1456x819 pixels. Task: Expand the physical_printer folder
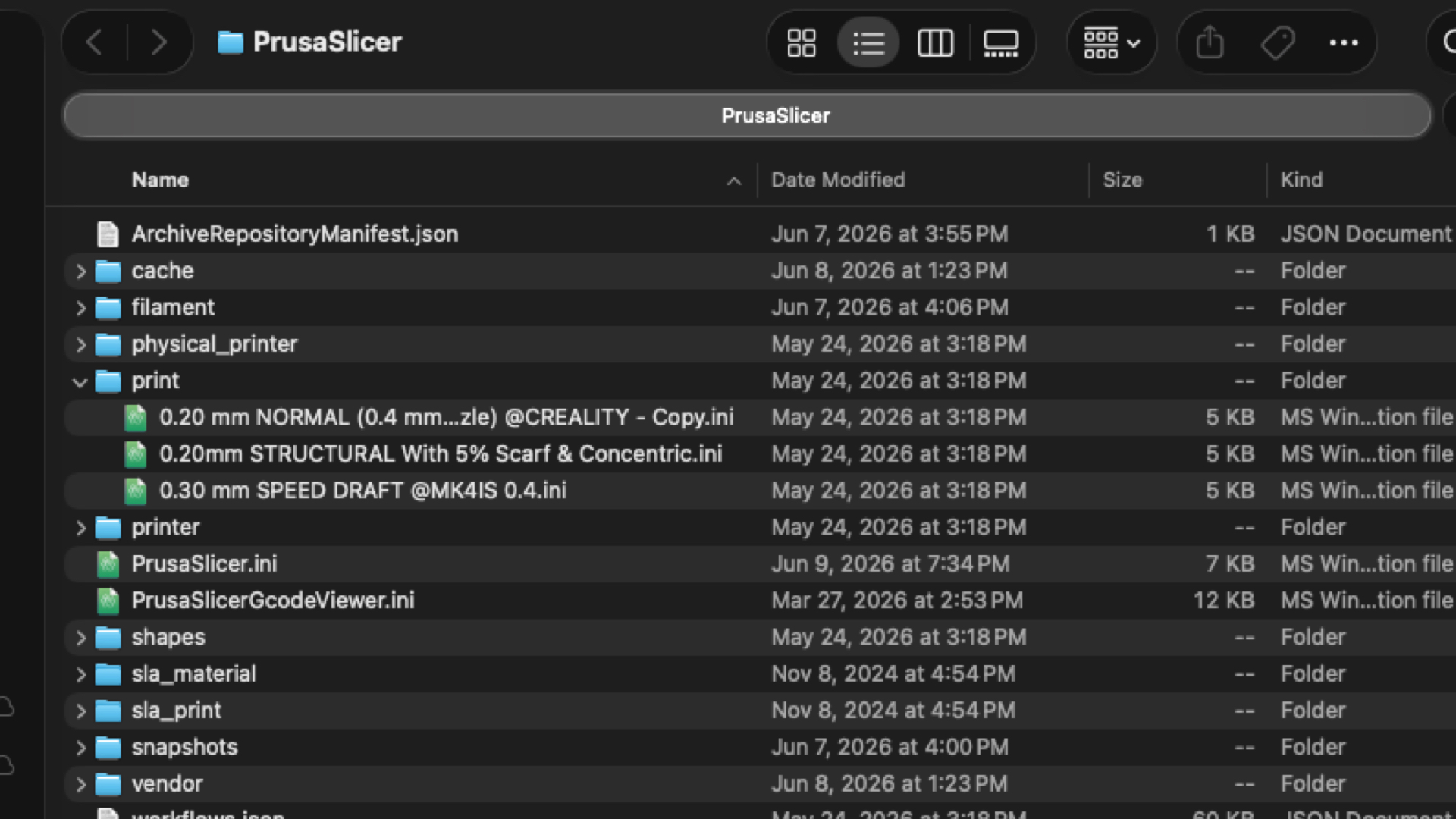point(80,344)
